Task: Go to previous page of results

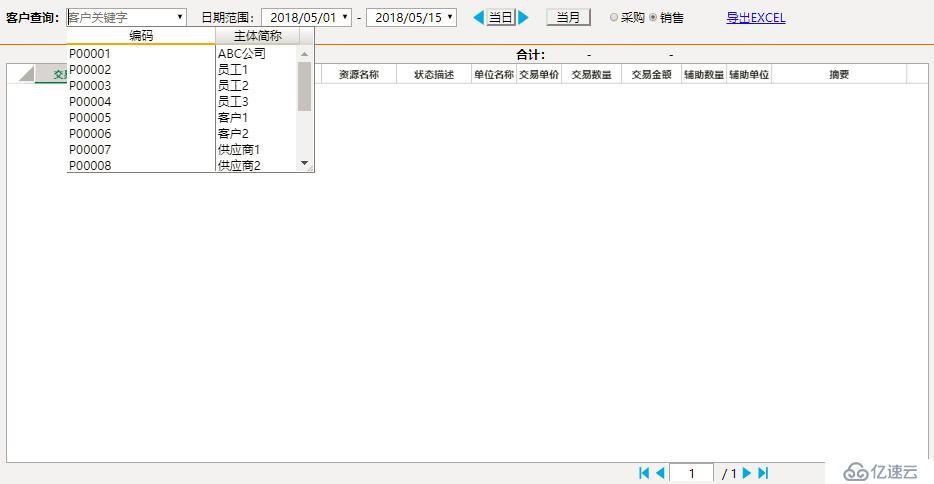Action: tap(660, 473)
